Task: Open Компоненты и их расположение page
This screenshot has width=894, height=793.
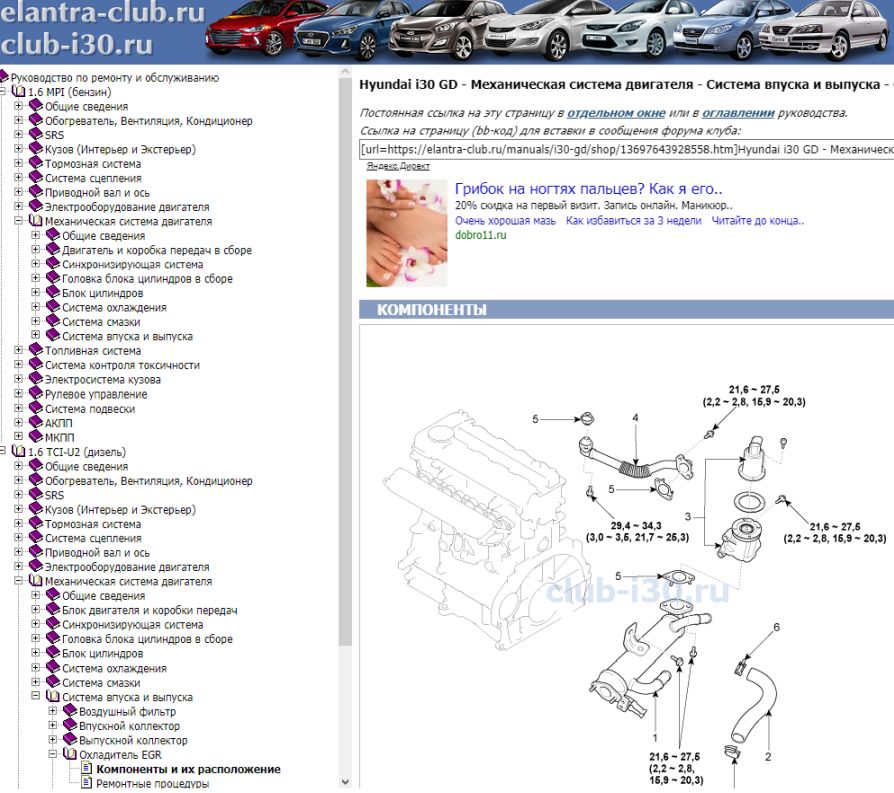Action: [187, 770]
